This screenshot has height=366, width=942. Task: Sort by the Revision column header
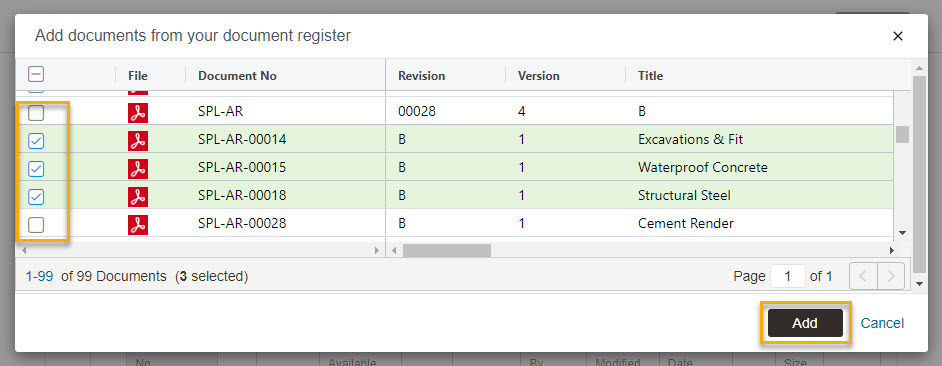421,76
